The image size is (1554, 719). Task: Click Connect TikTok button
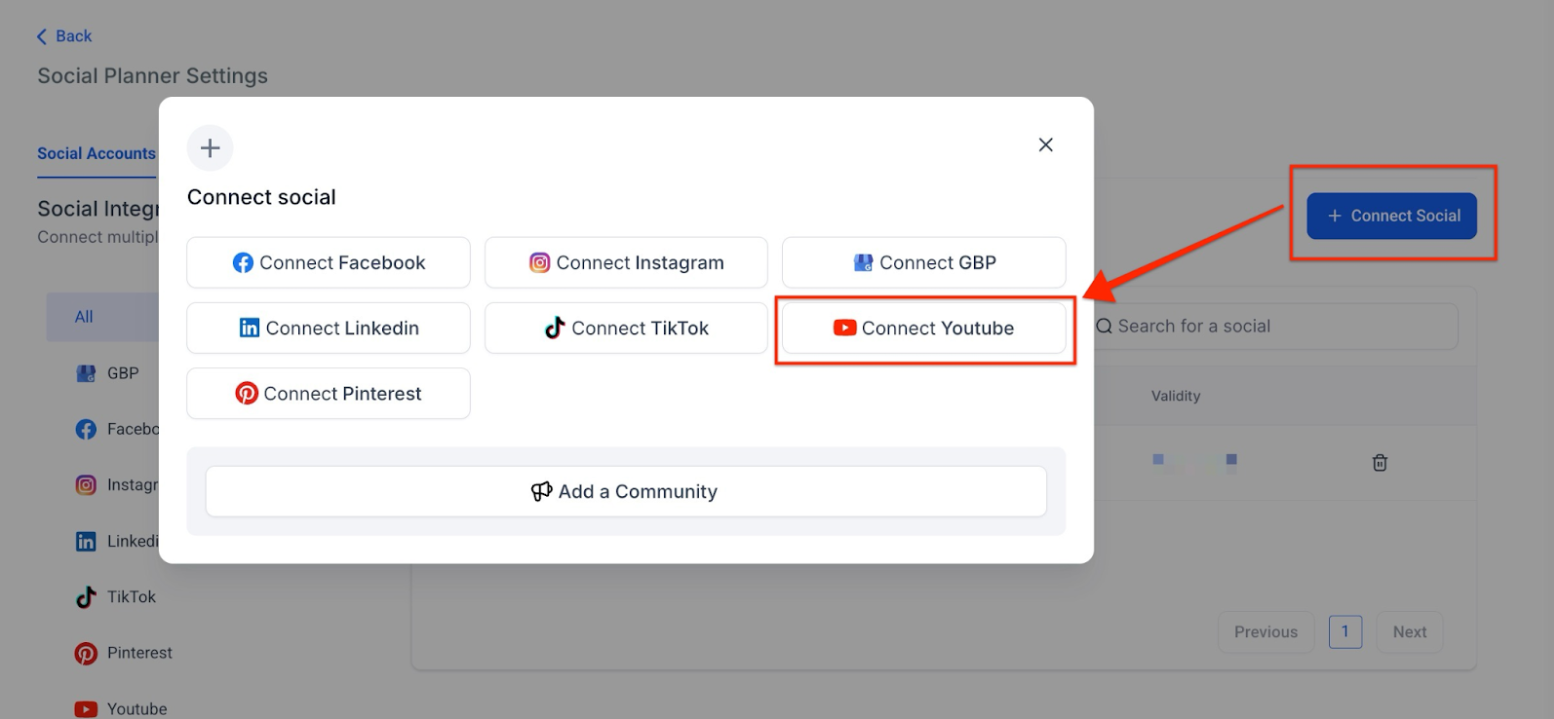click(x=626, y=328)
